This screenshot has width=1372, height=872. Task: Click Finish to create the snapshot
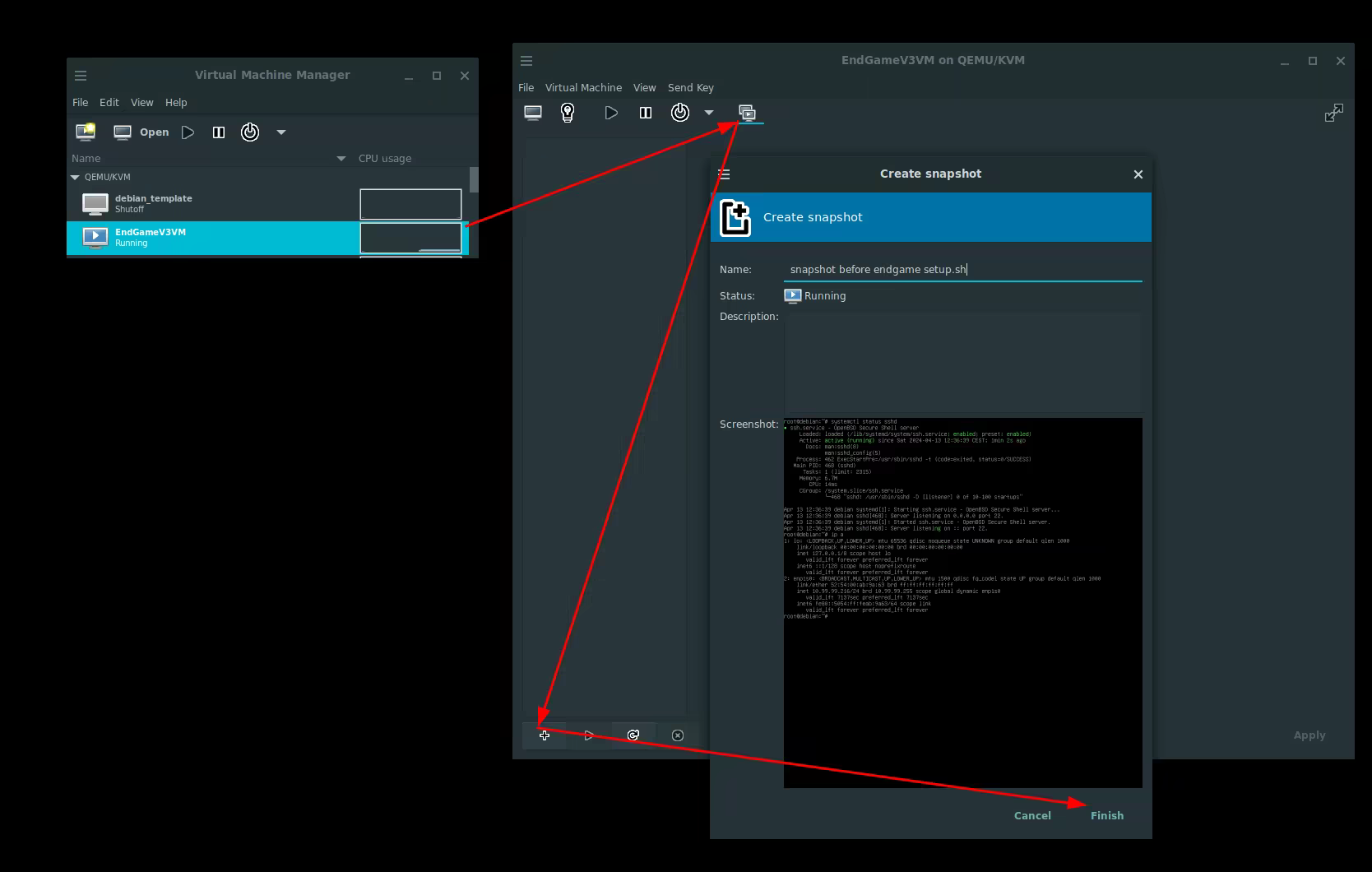(1106, 815)
